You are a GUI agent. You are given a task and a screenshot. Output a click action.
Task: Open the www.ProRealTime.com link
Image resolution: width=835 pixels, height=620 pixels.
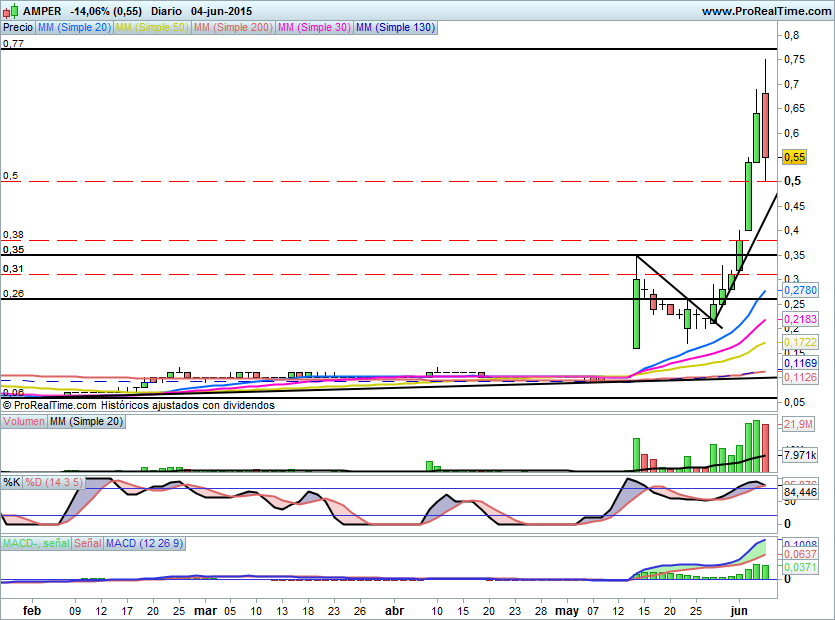point(765,11)
